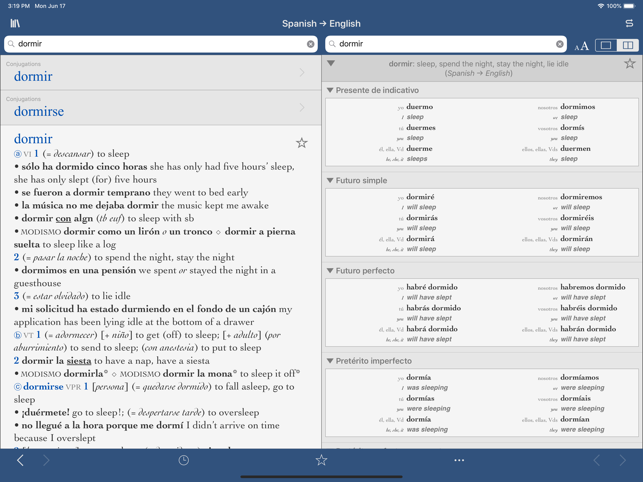Screen dimensions: 643x482
Task: Select the 'dormiréis' conjugation
Action: (x=577, y=218)
